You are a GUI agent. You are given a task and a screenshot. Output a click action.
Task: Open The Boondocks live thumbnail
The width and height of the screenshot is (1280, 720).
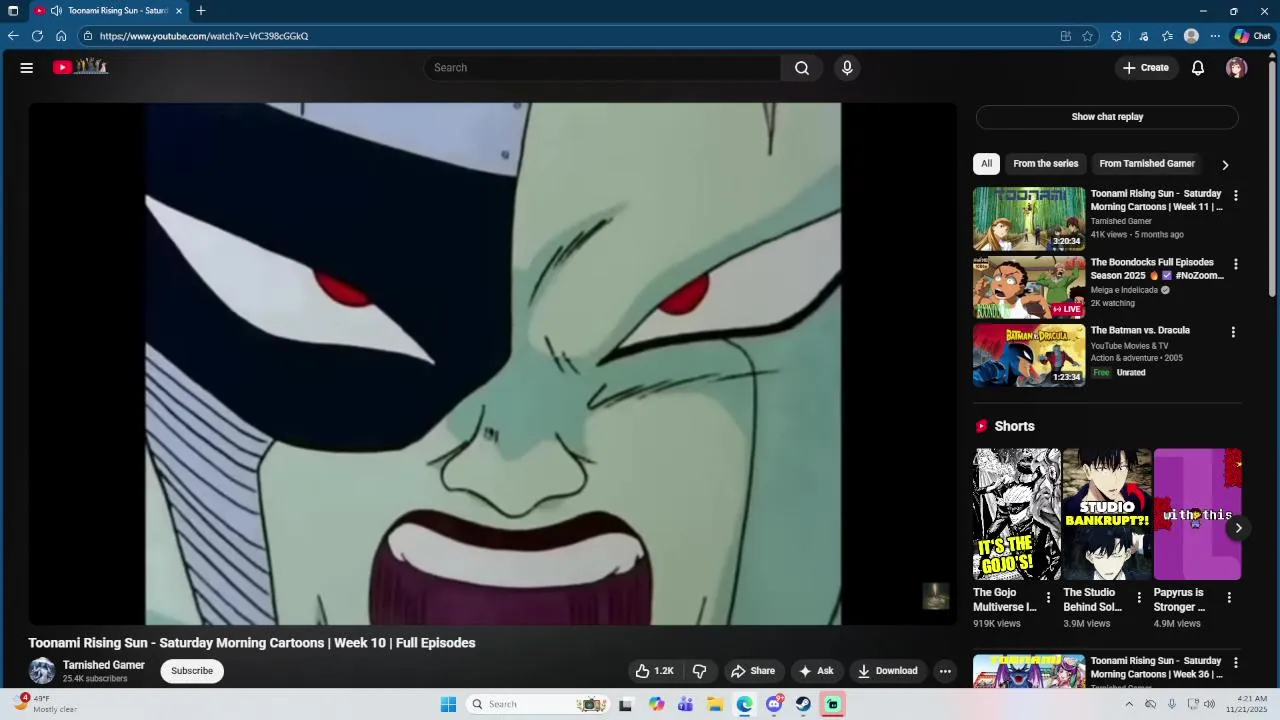[x=1029, y=287]
